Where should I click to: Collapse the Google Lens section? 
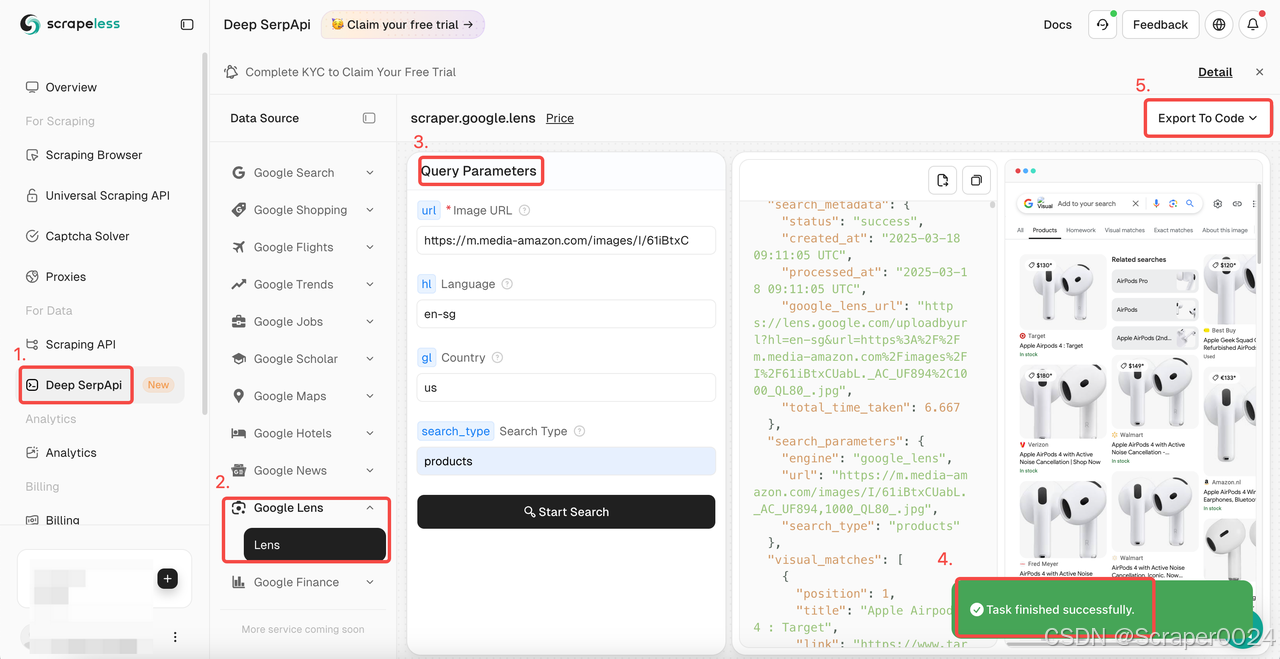(x=303, y=508)
